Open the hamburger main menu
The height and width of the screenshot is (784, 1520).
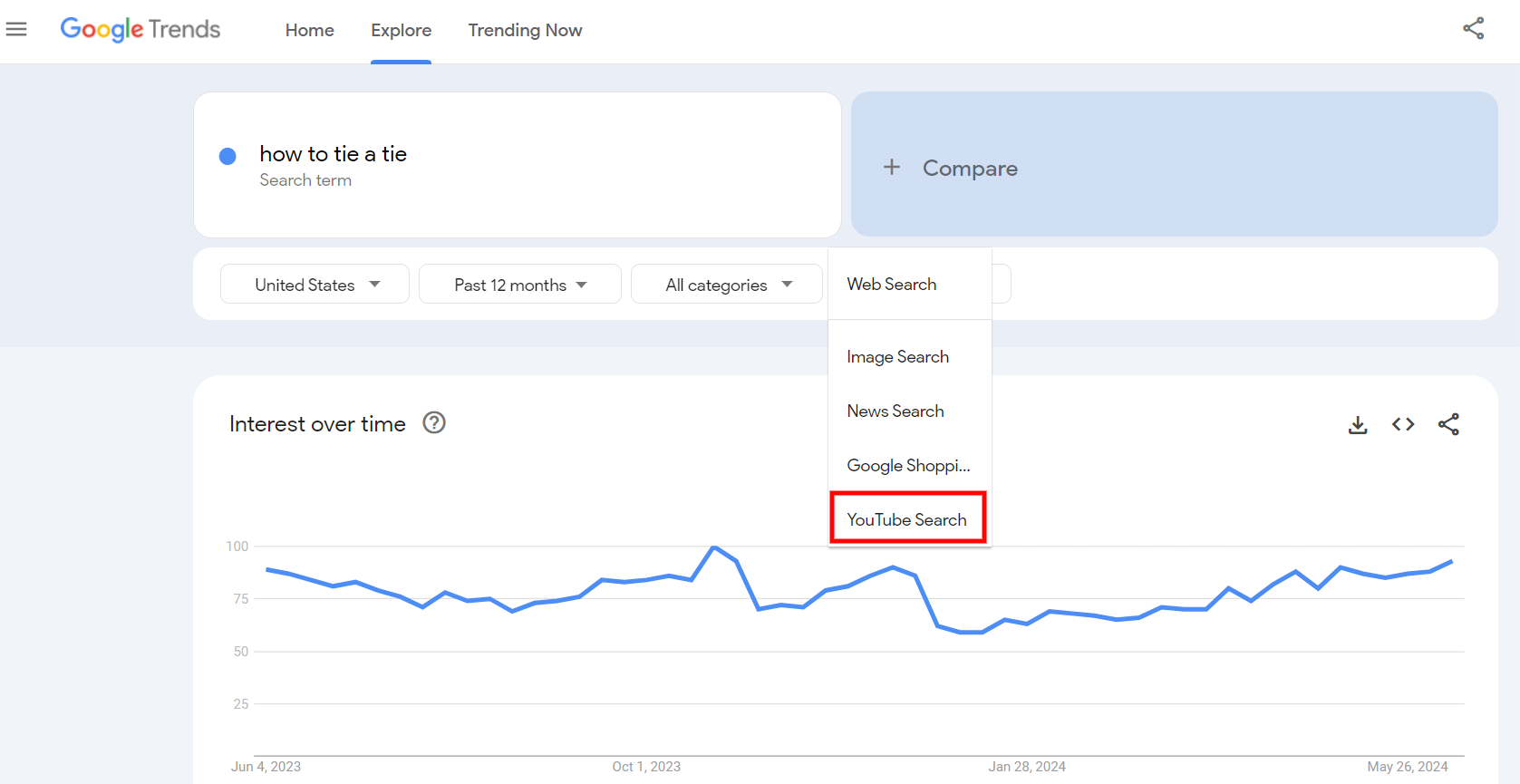(x=16, y=29)
